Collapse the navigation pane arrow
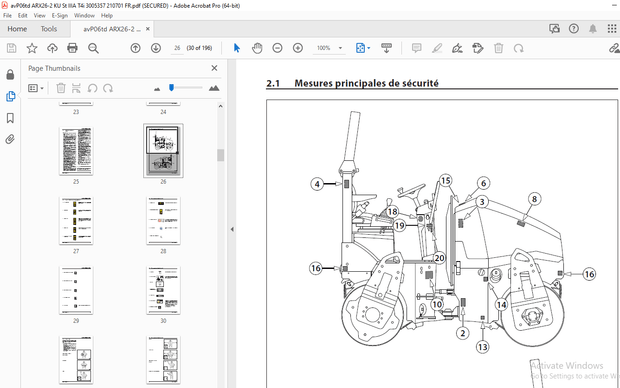 (x=232, y=229)
